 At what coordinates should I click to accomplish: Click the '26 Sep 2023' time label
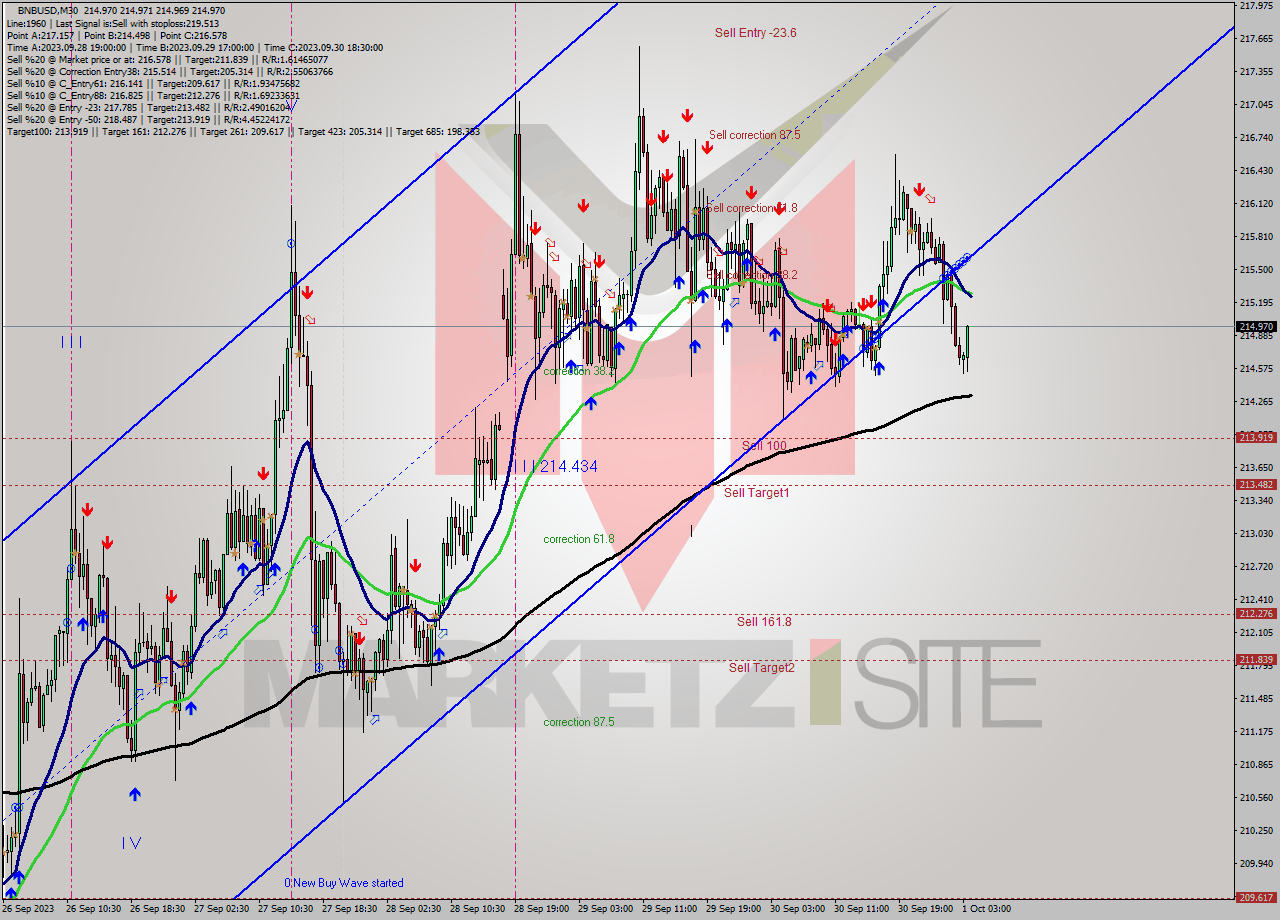pyautogui.click(x=29, y=909)
